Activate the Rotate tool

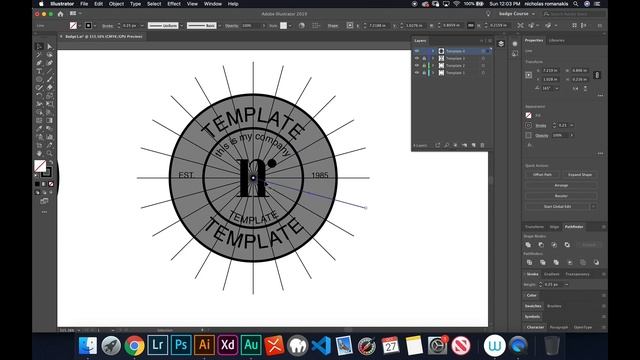[x=39, y=96]
